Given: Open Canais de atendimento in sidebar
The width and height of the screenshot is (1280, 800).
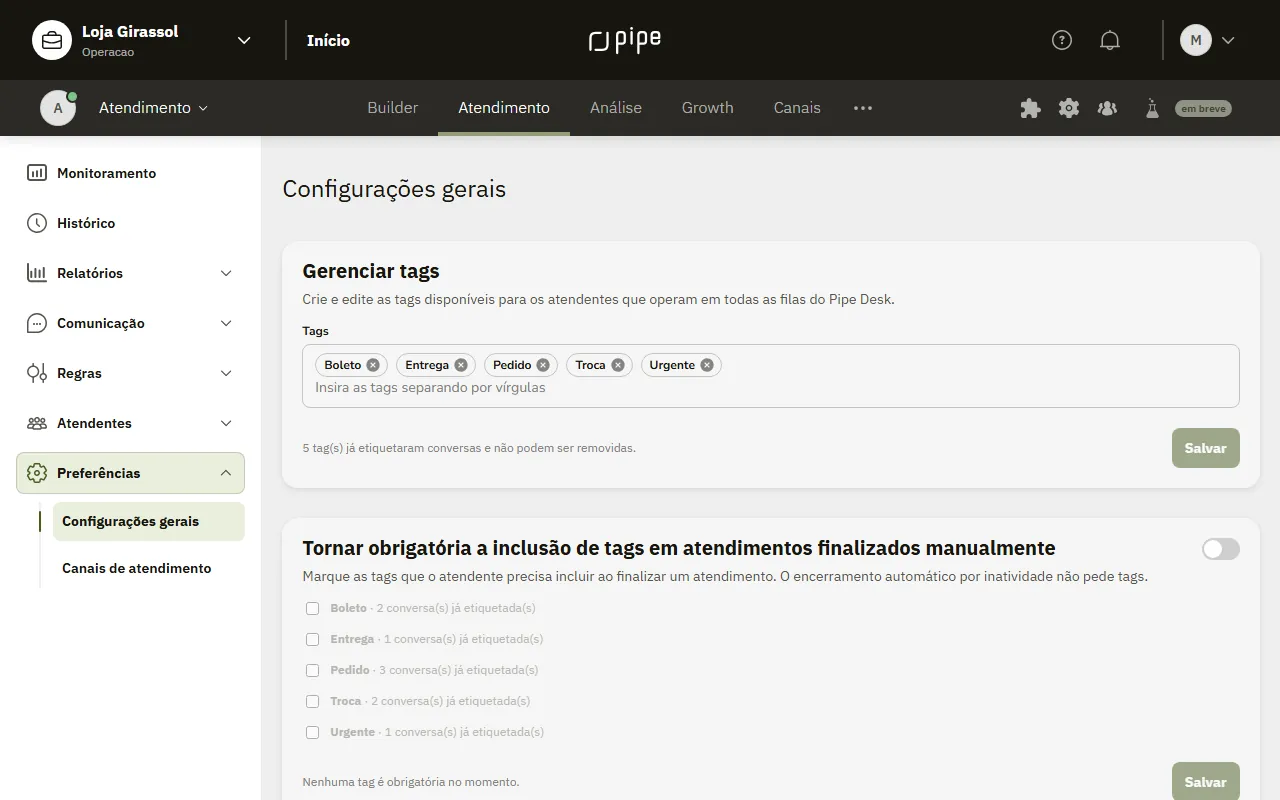Looking at the screenshot, I should [149, 568].
